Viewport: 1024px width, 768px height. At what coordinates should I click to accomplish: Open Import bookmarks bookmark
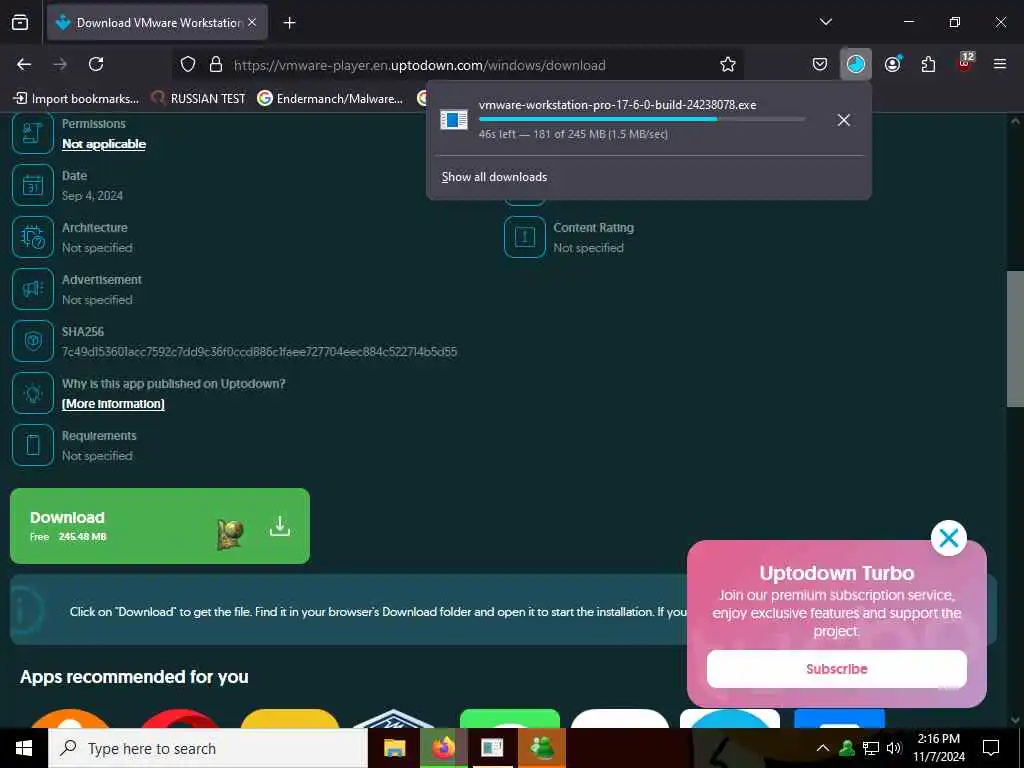click(76, 99)
